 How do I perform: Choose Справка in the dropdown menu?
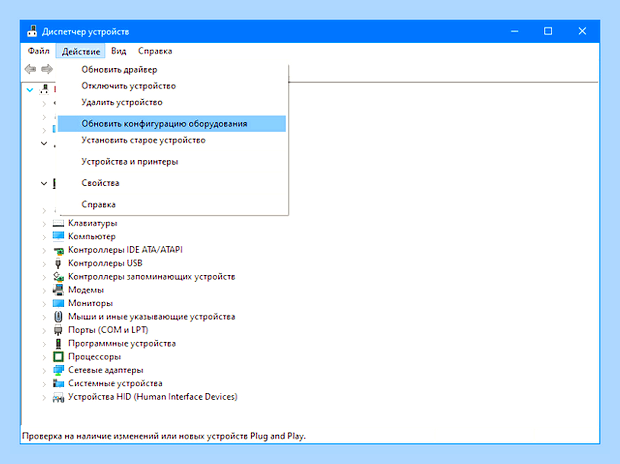pyautogui.click(x=172, y=205)
